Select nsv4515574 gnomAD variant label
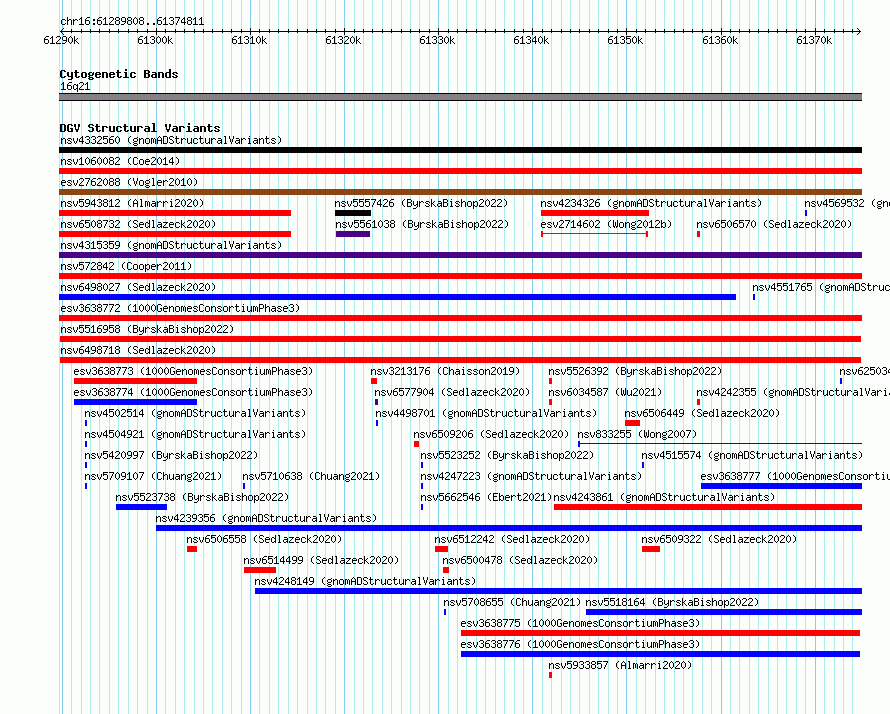The height and width of the screenshot is (714, 890). (x=752, y=455)
